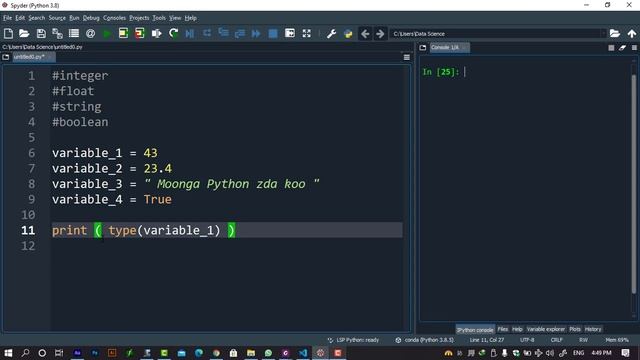Screen dimensions: 640x360
Task: Open the View menu
Action: (175, 18)
